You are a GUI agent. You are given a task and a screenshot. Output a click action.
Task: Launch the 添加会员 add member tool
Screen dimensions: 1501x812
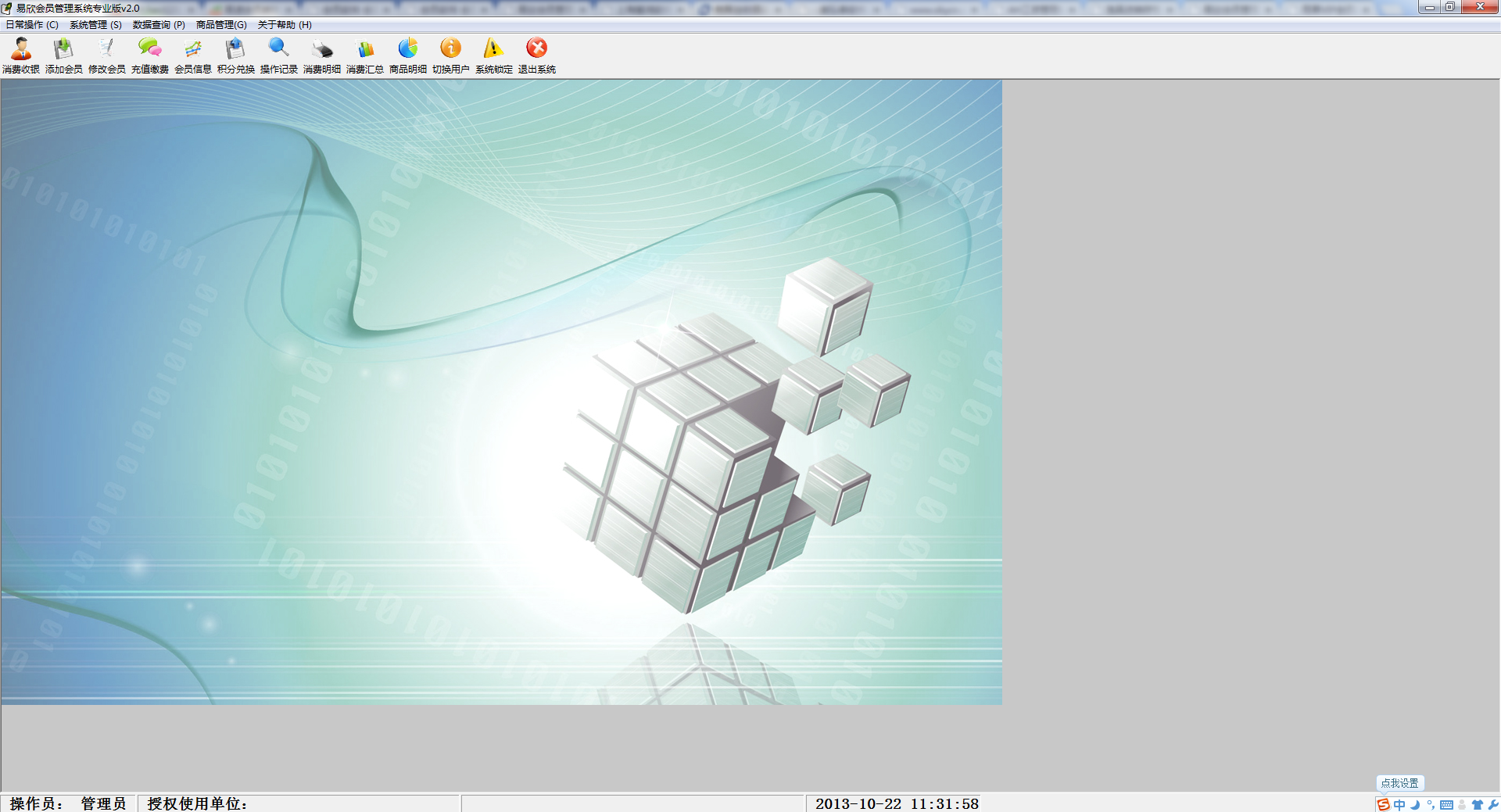click(64, 55)
